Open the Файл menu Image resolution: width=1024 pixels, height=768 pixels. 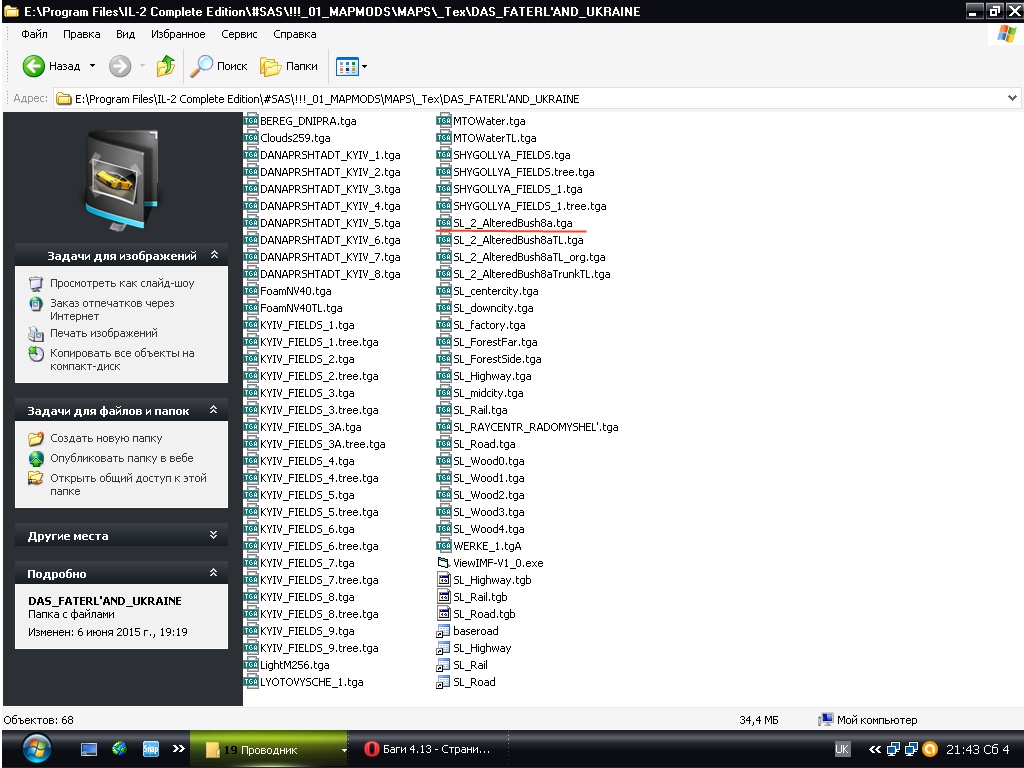tap(34, 34)
